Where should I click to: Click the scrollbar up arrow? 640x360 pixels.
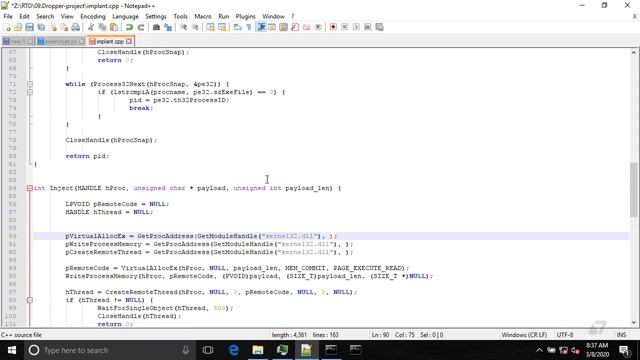[633, 53]
